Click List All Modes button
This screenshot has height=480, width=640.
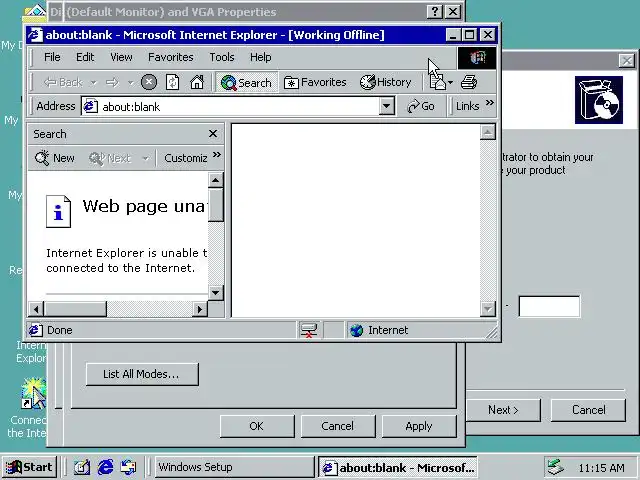tap(142, 374)
